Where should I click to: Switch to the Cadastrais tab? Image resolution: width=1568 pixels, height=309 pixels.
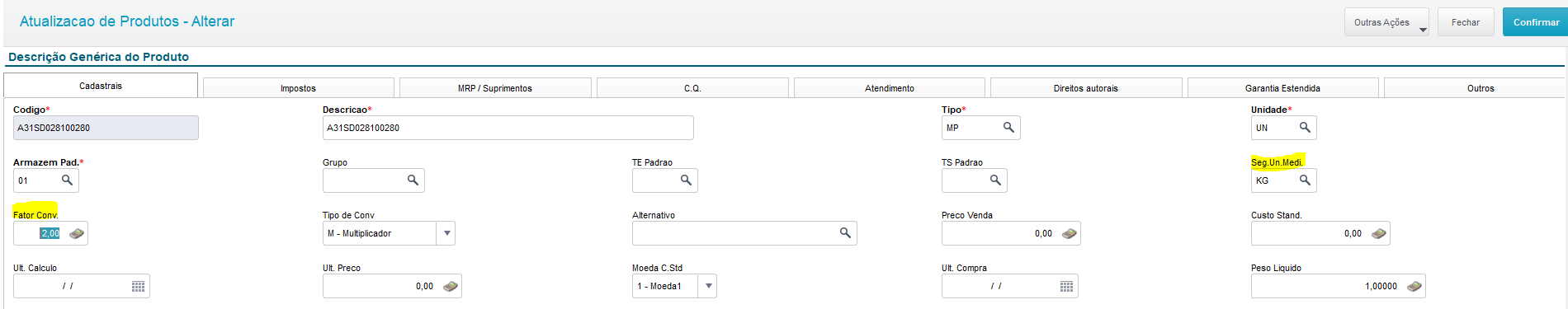tap(101, 86)
